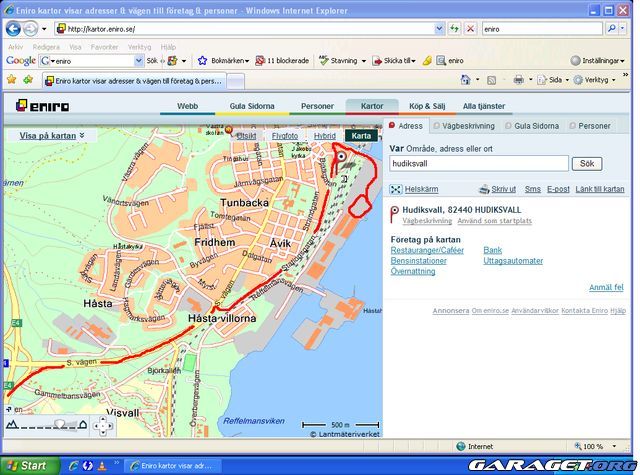Click the Hudiksvall location marker on map
The height and width of the screenshot is (475, 640).
click(341, 157)
